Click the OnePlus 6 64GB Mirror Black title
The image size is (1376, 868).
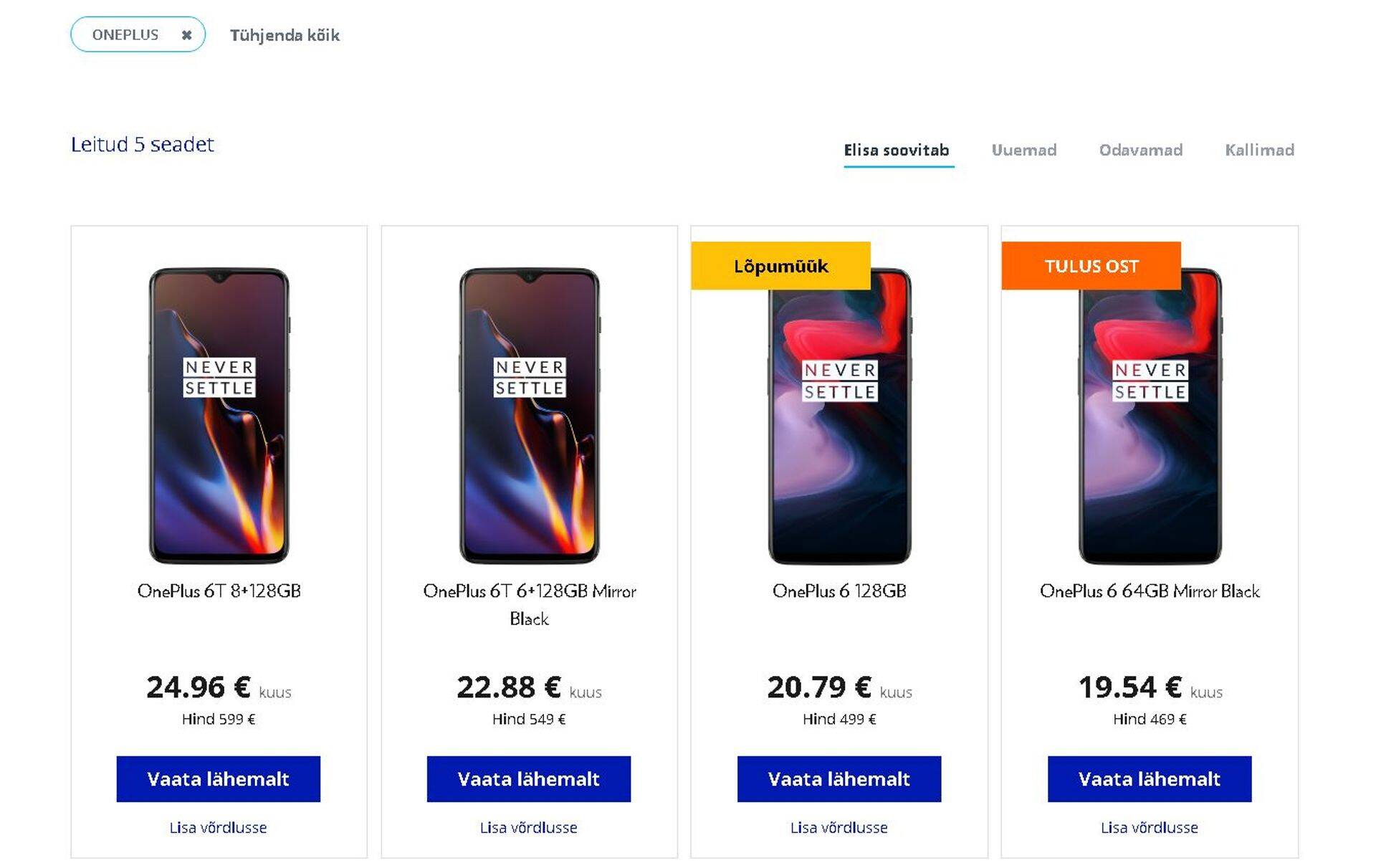(1150, 592)
